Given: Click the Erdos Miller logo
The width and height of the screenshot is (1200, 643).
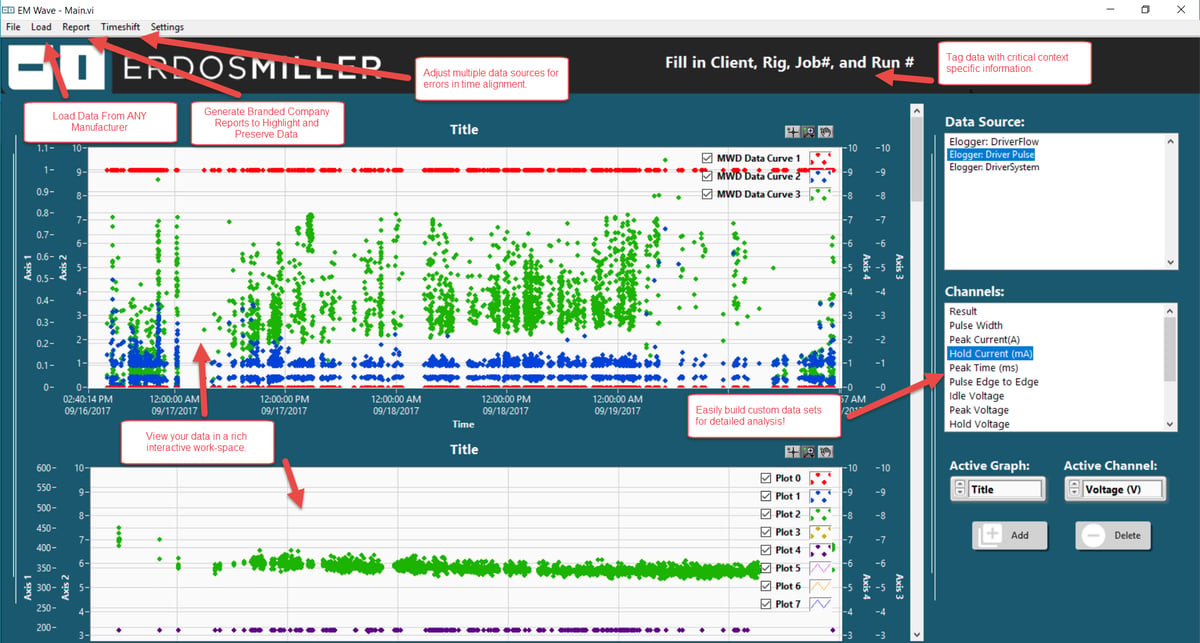Looking at the screenshot, I should pyautogui.click(x=194, y=67).
